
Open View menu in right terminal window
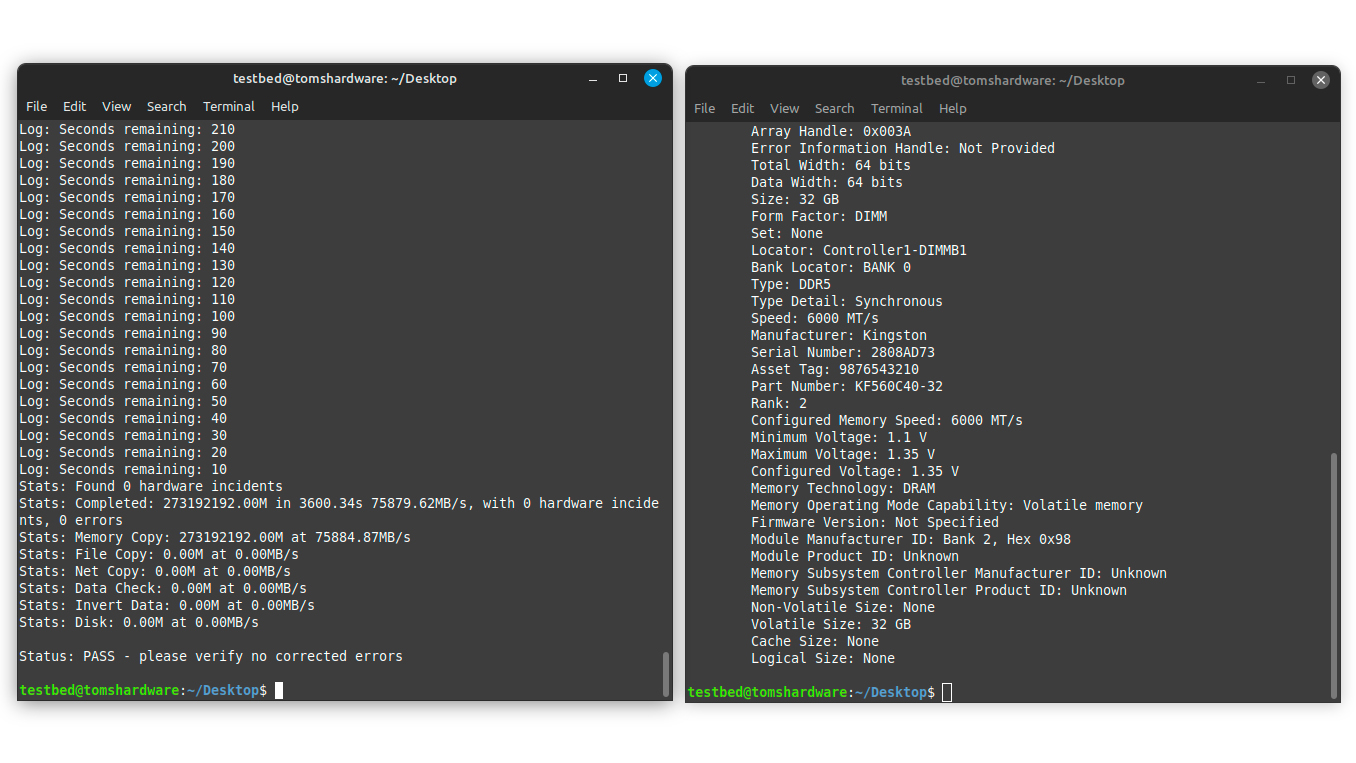[784, 108]
